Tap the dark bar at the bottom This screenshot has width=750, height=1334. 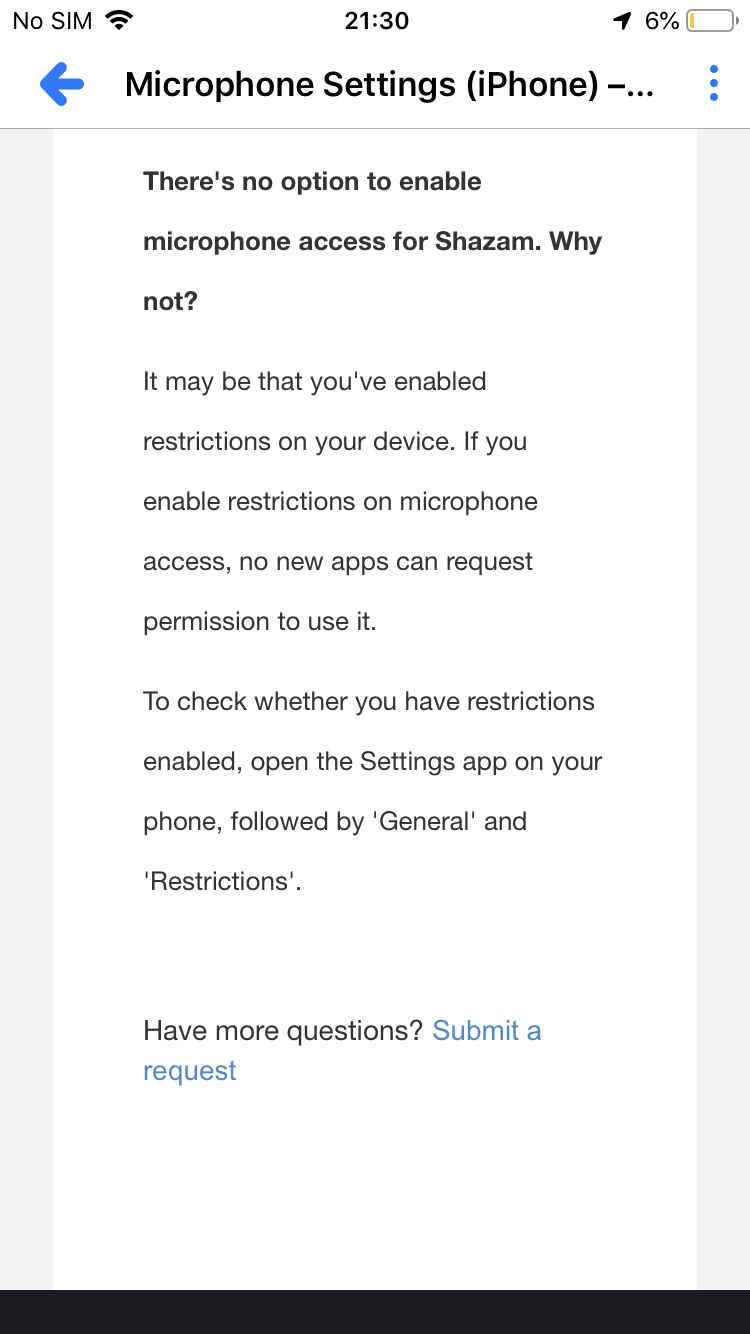pos(375,1311)
